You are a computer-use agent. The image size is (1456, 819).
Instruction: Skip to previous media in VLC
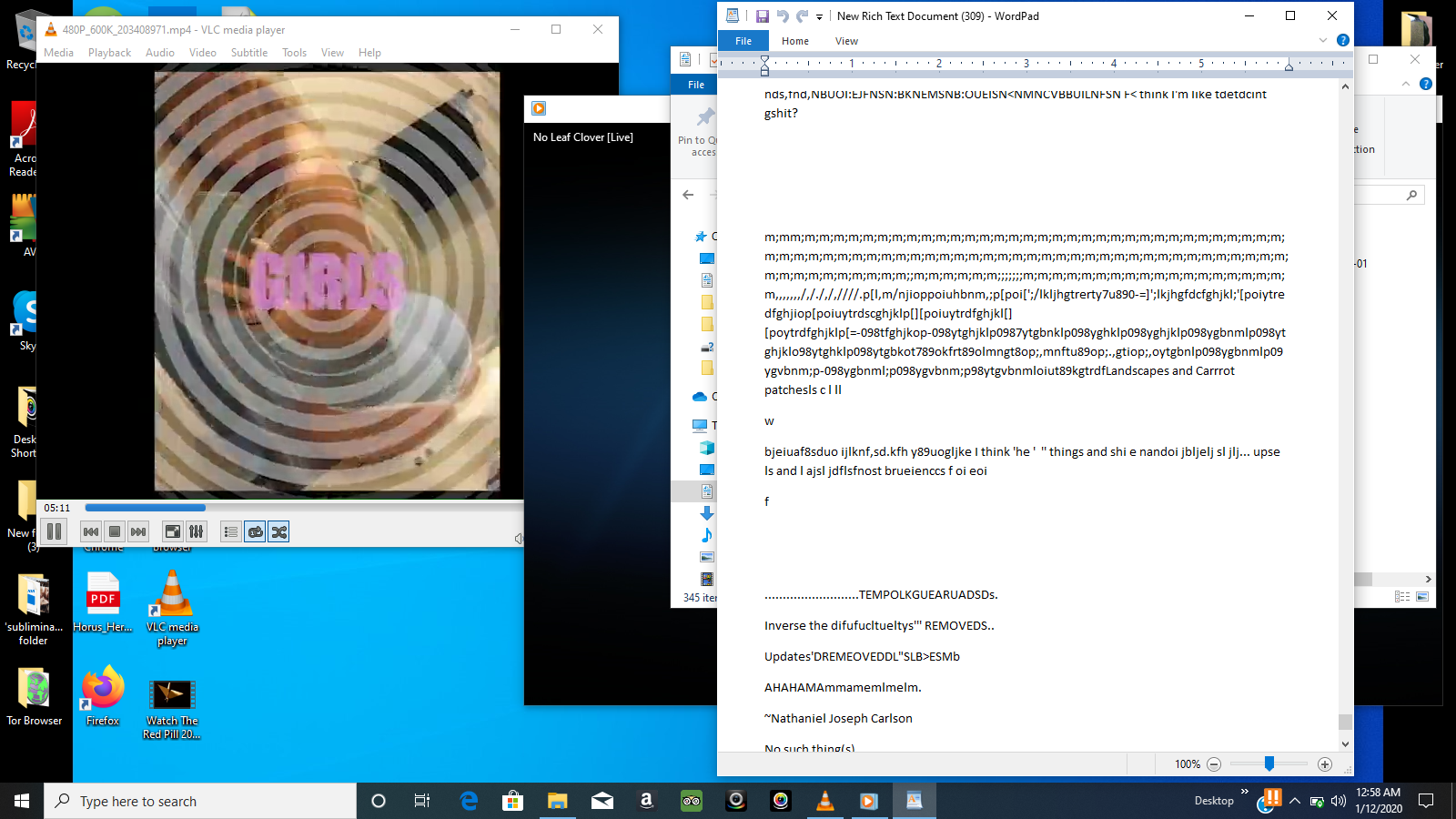(x=91, y=531)
